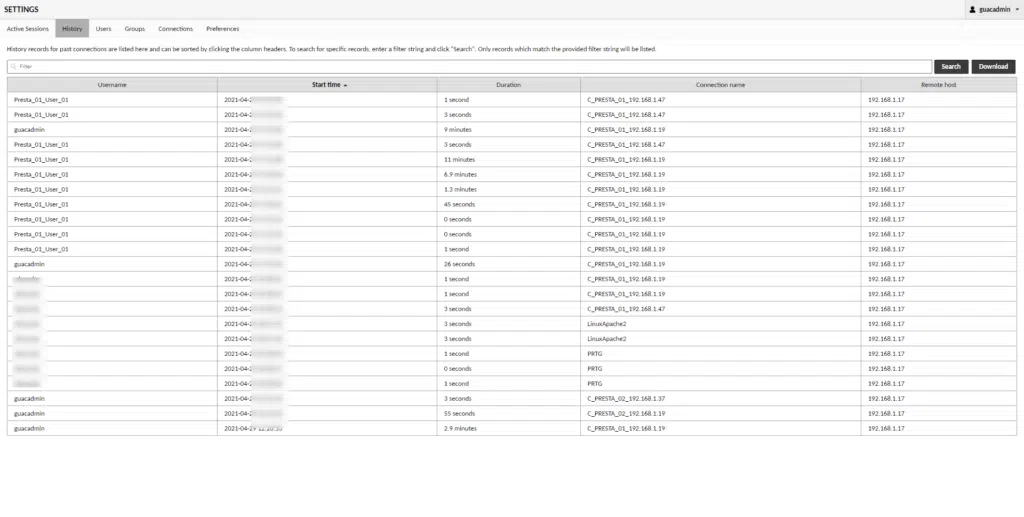Click the Download button
Viewport: 1024px width, 517px height.
pos(993,67)
